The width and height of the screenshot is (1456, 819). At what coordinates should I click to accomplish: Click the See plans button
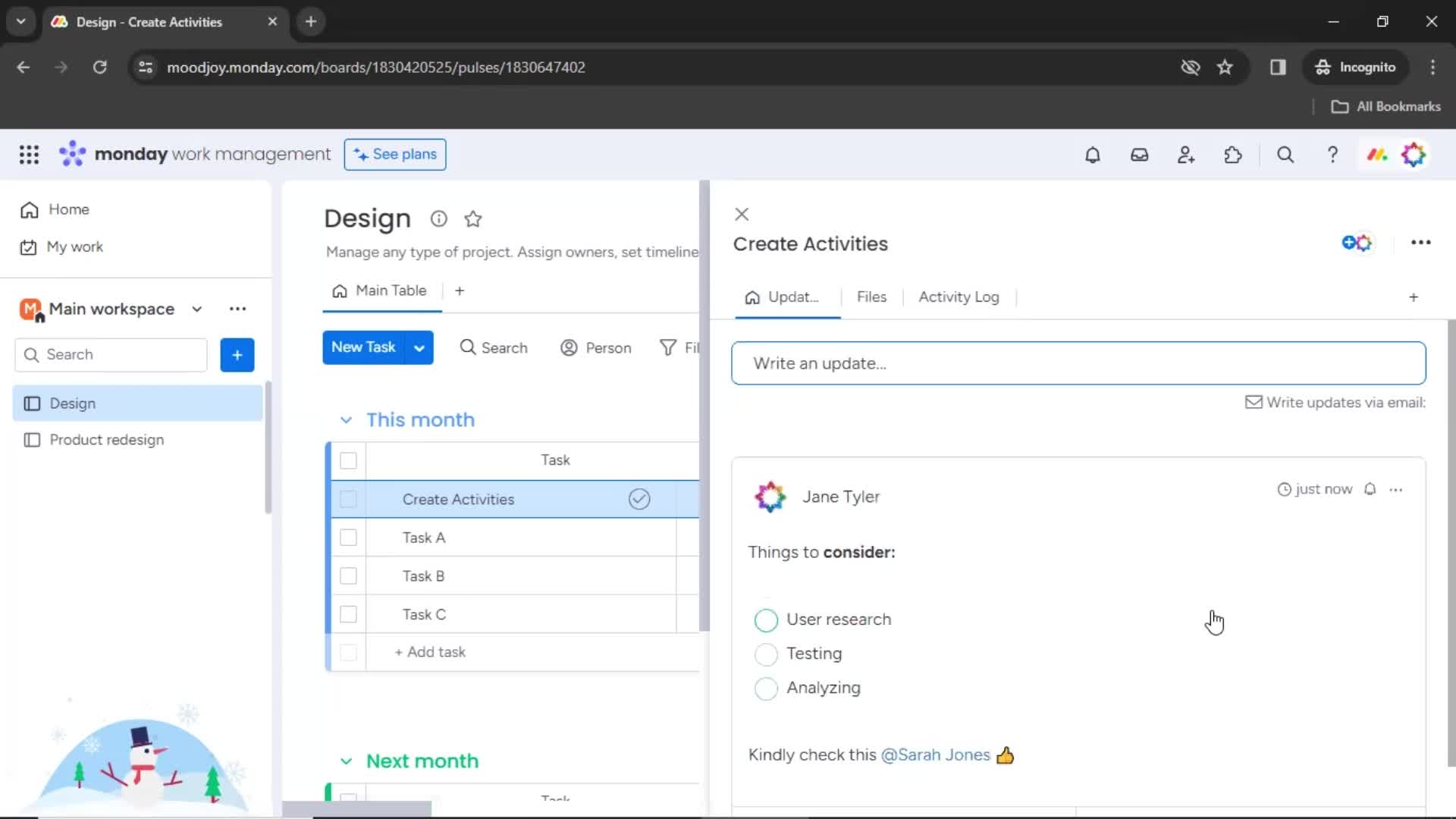click(x=395, y=154)
